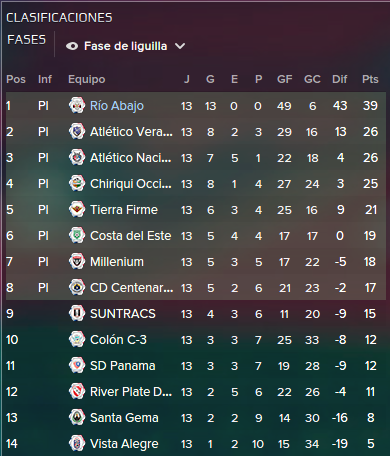
Task: Open the Costa del Este team link
Action: 131,236
